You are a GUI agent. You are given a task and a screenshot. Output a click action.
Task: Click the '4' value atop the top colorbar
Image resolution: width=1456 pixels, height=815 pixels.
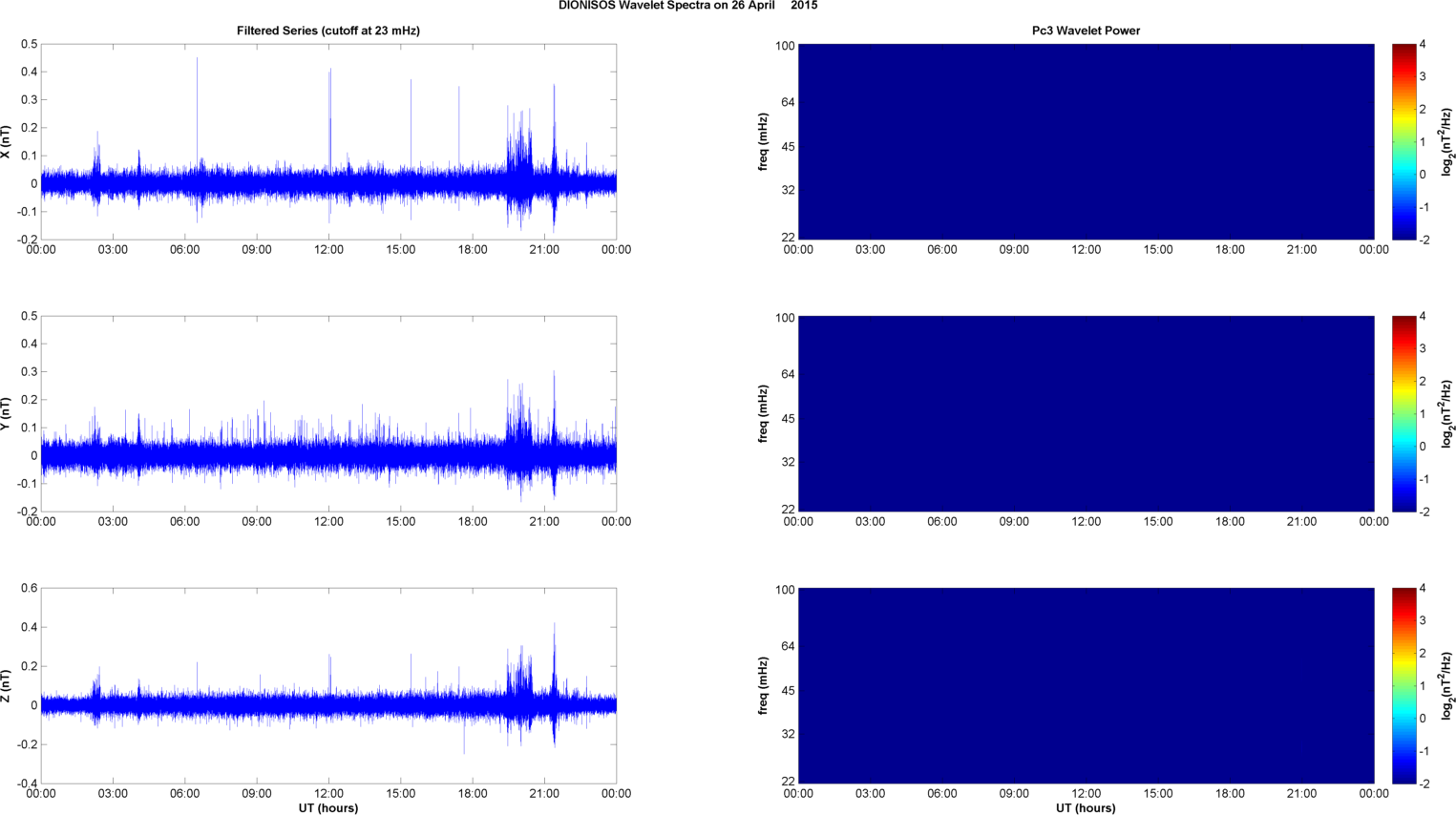coord(1423,44)
